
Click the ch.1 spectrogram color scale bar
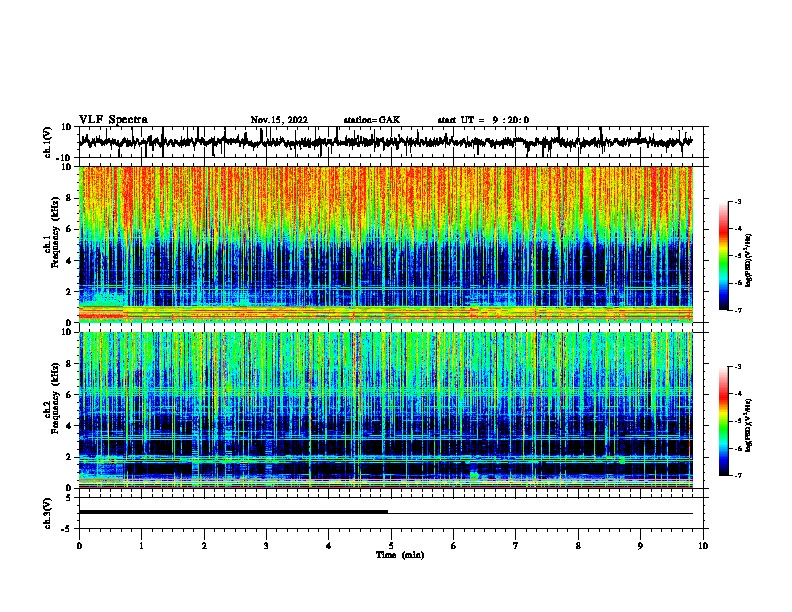tap(724, 256)
